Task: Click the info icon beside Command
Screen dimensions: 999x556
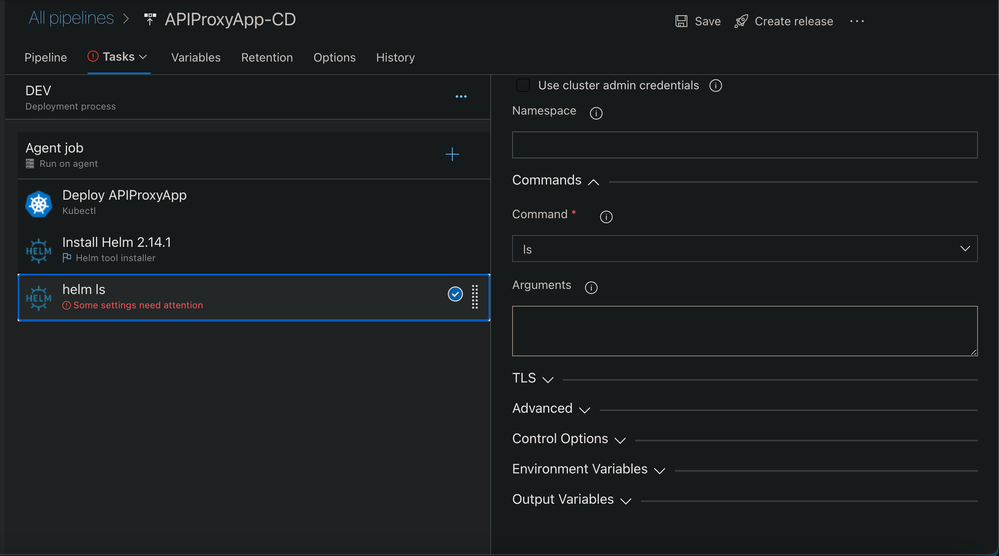Action: coord(606,217)
